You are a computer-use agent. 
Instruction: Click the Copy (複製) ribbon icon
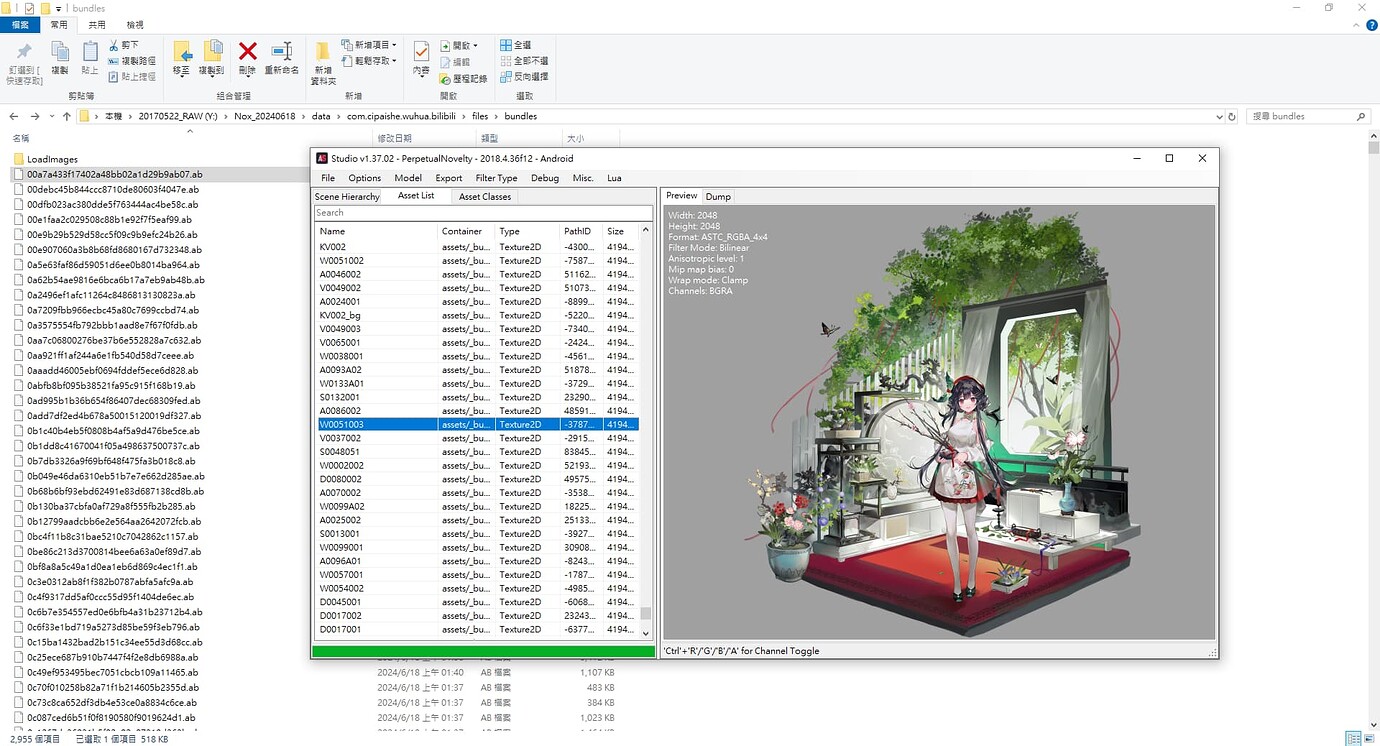[60, 52]
